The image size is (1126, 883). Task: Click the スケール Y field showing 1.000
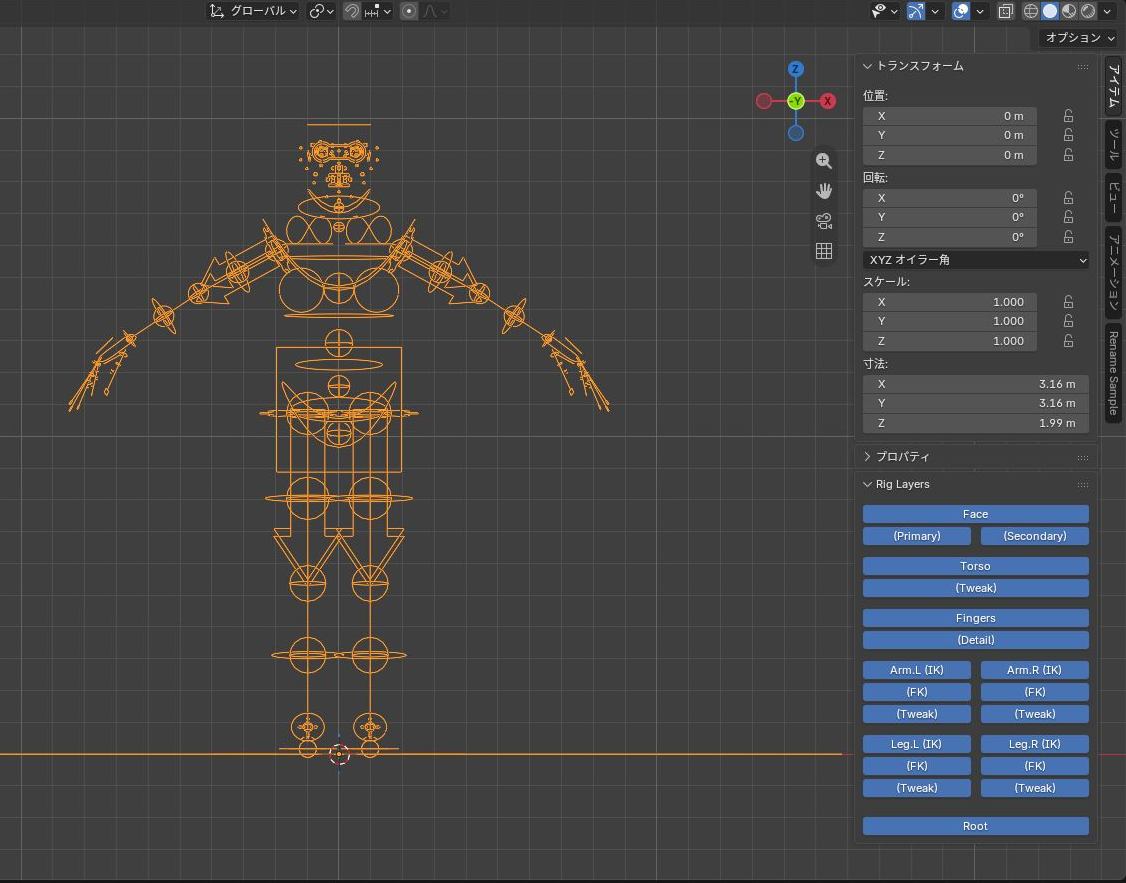tap(949, 321)
